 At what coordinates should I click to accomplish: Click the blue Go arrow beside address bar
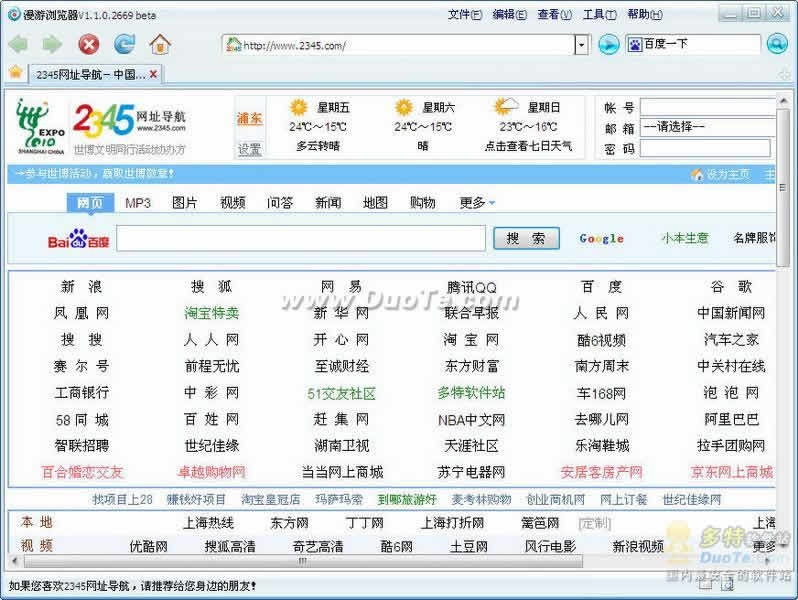pyautogui.click(x=608, y=45)
